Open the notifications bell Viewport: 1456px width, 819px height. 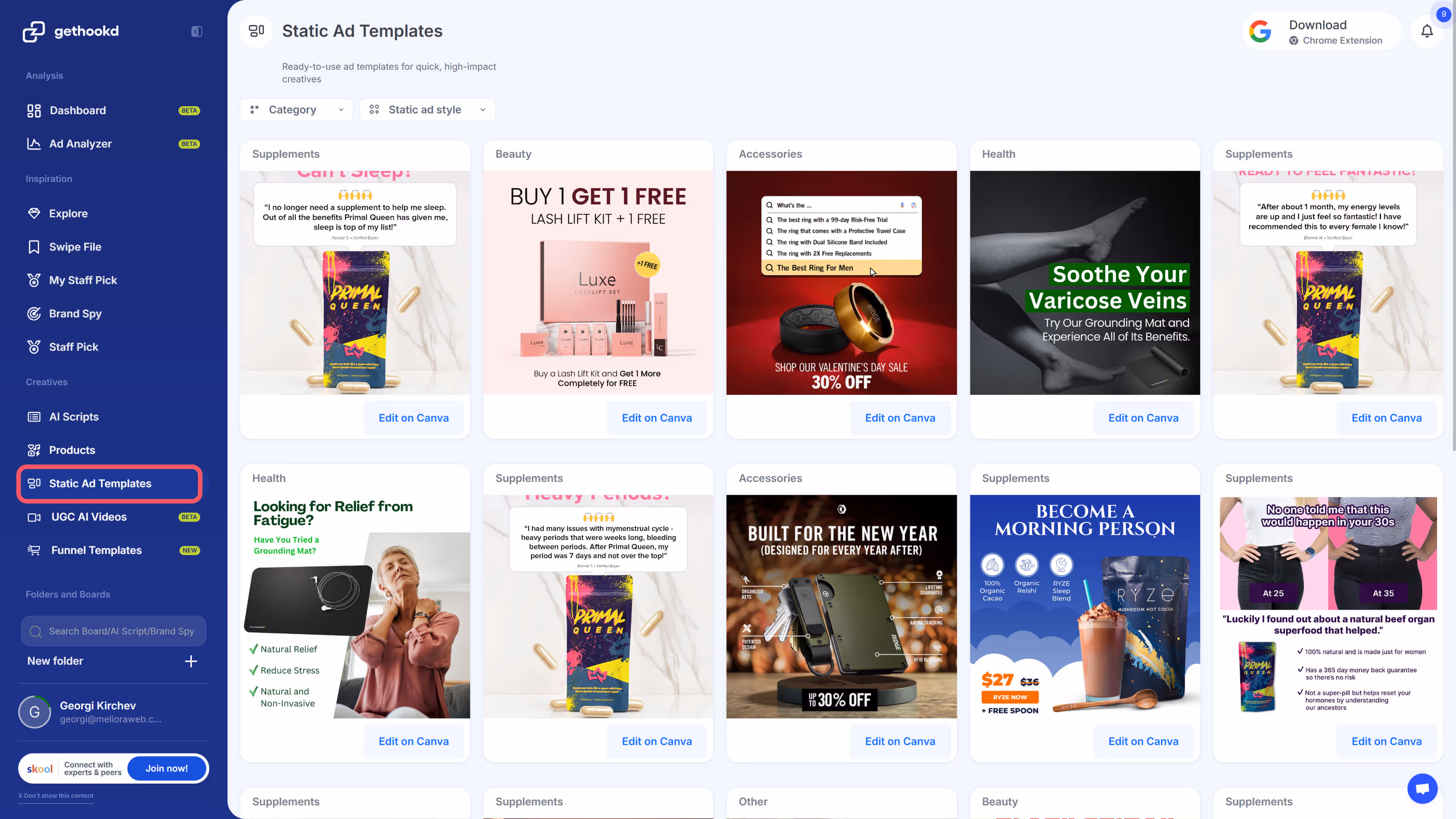1426,31
